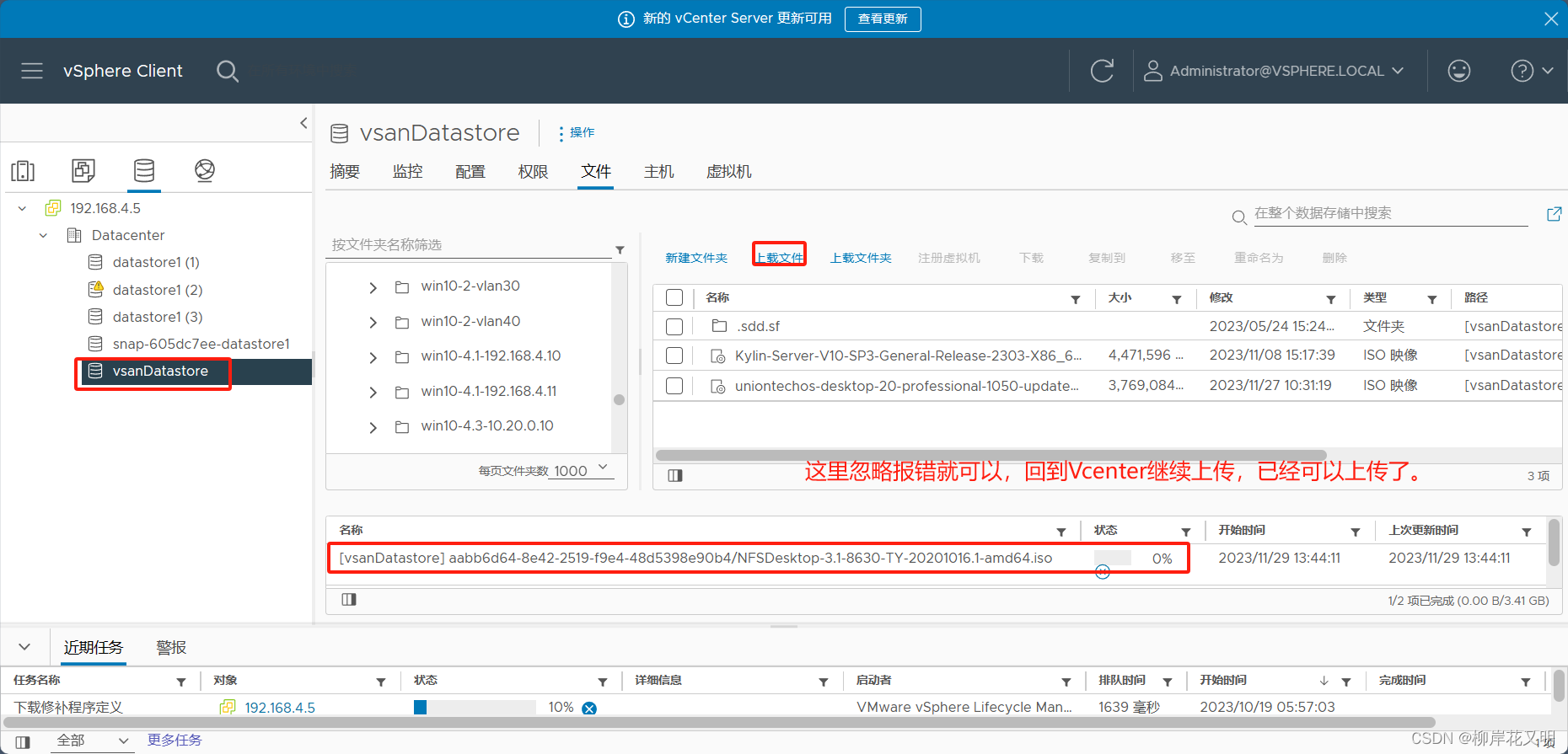Click 新建文件夹 action

[696, 258]
